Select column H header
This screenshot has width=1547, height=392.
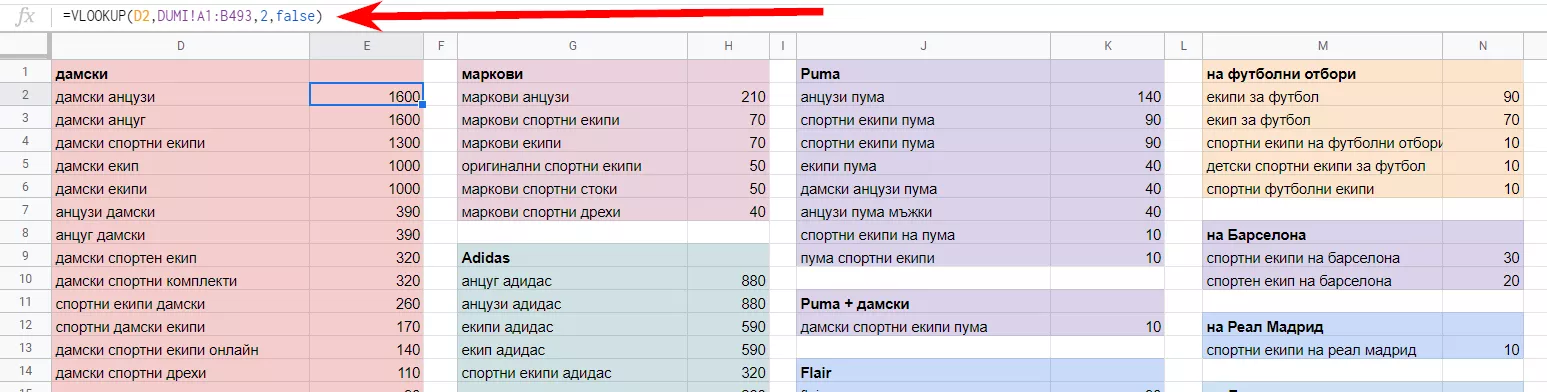728,45
